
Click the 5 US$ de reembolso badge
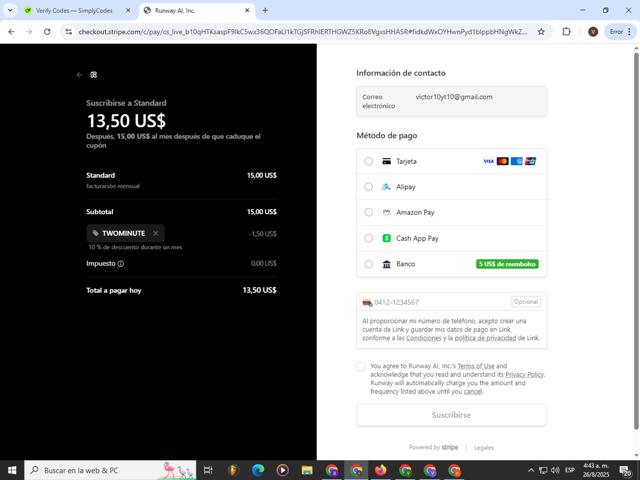coord(507,264)
